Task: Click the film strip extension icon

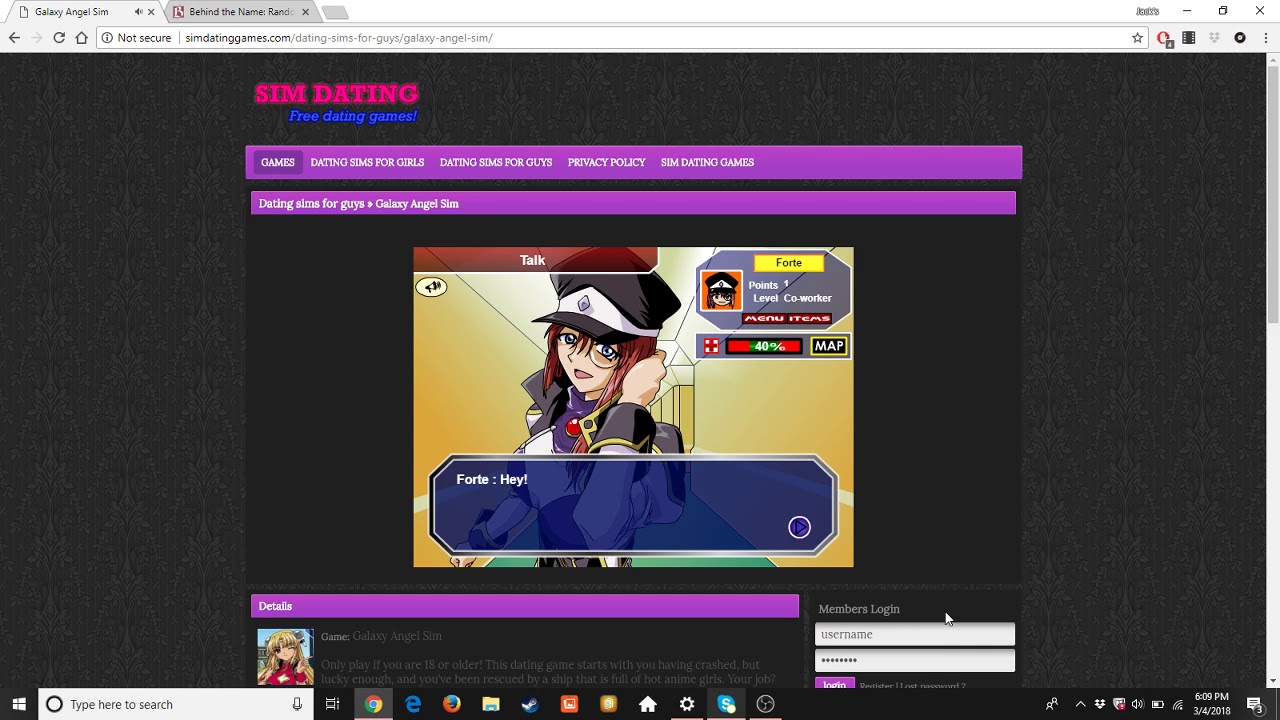Action: [x=1188, y=38]
